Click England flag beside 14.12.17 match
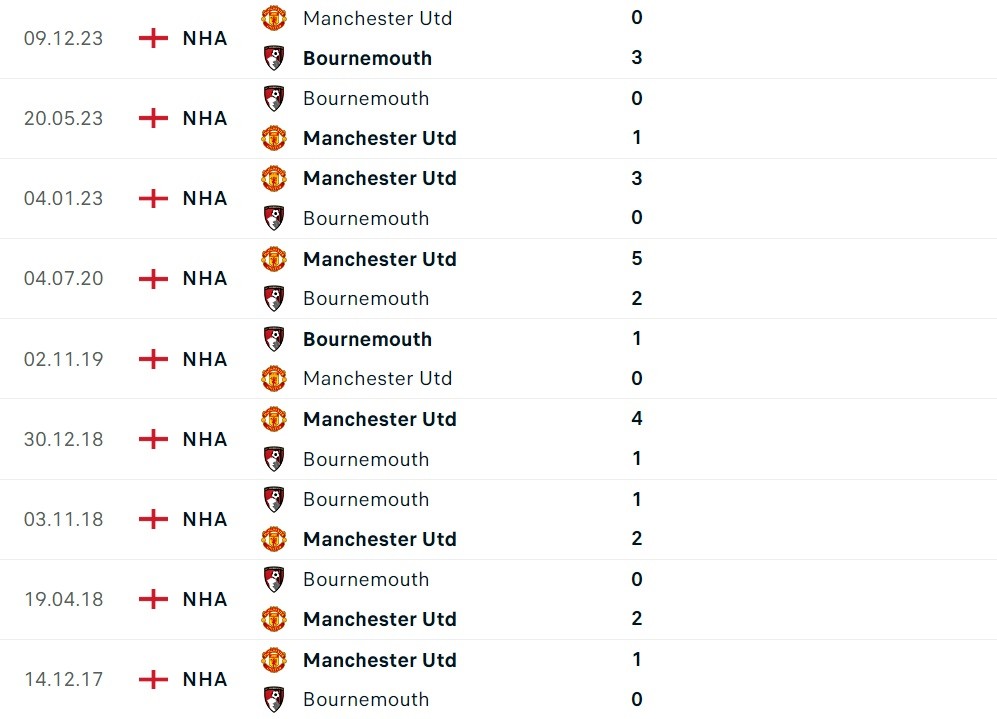997x719 pixels. pos(153,679)
